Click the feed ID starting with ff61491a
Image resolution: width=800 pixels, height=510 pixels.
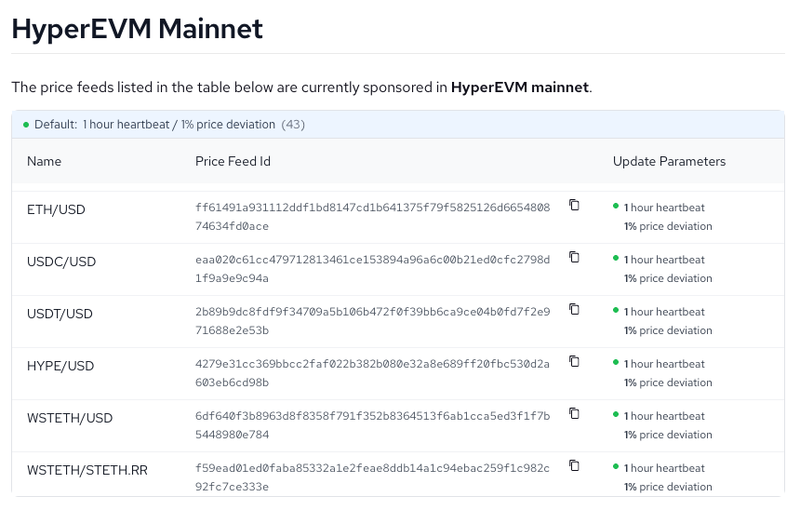coord(372,217)
